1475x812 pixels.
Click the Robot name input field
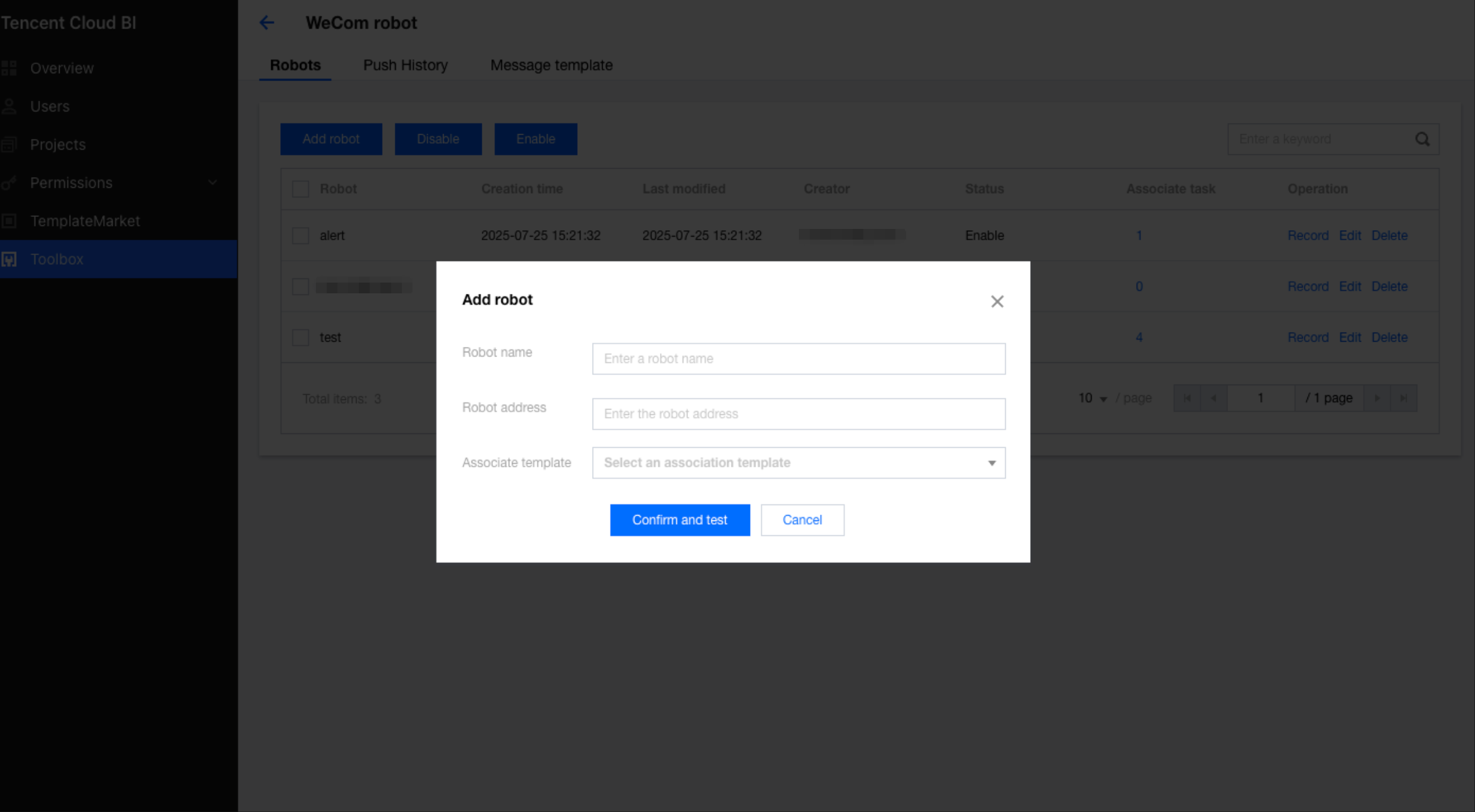798,359
